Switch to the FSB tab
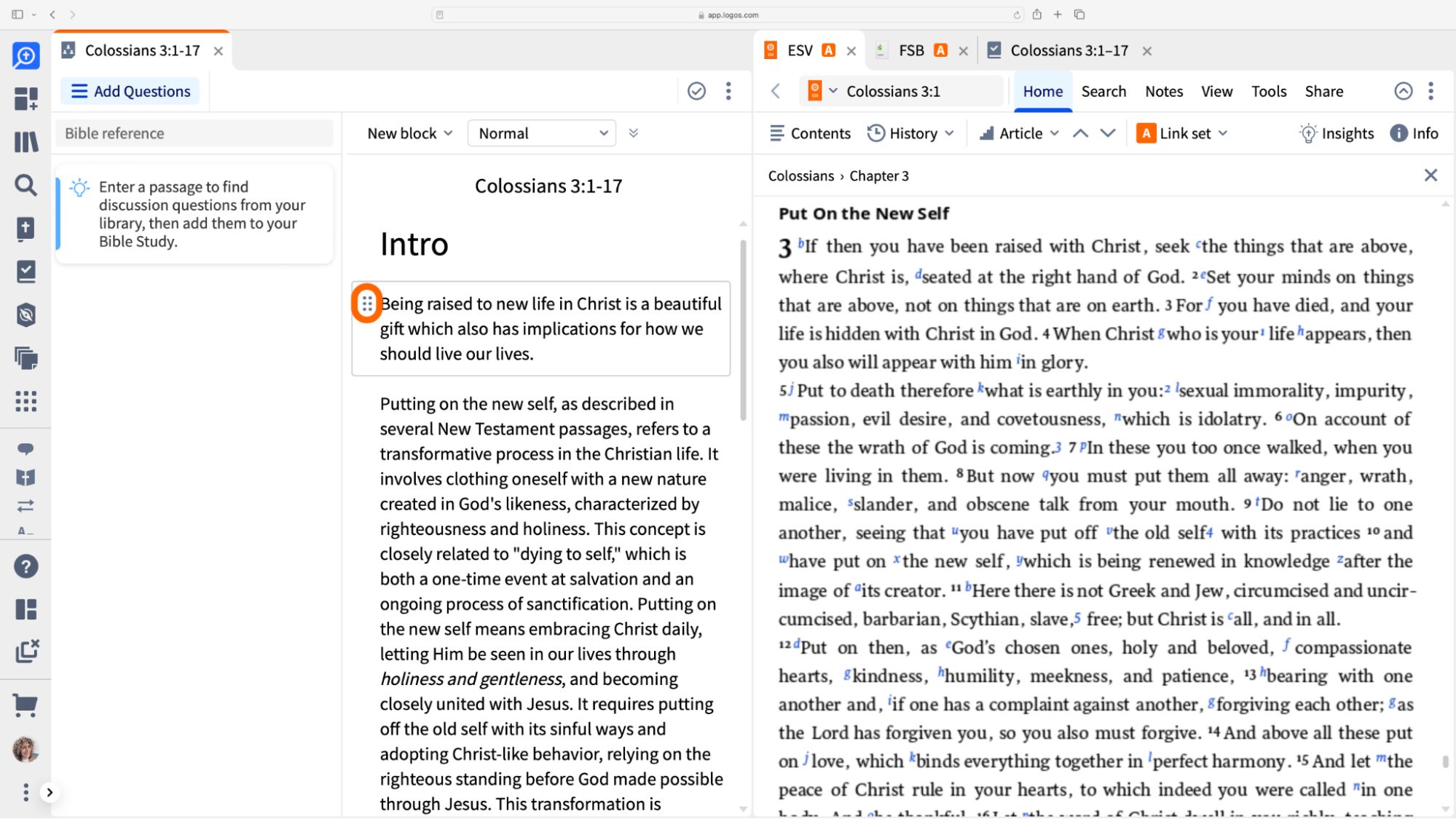 click(910, 50)
